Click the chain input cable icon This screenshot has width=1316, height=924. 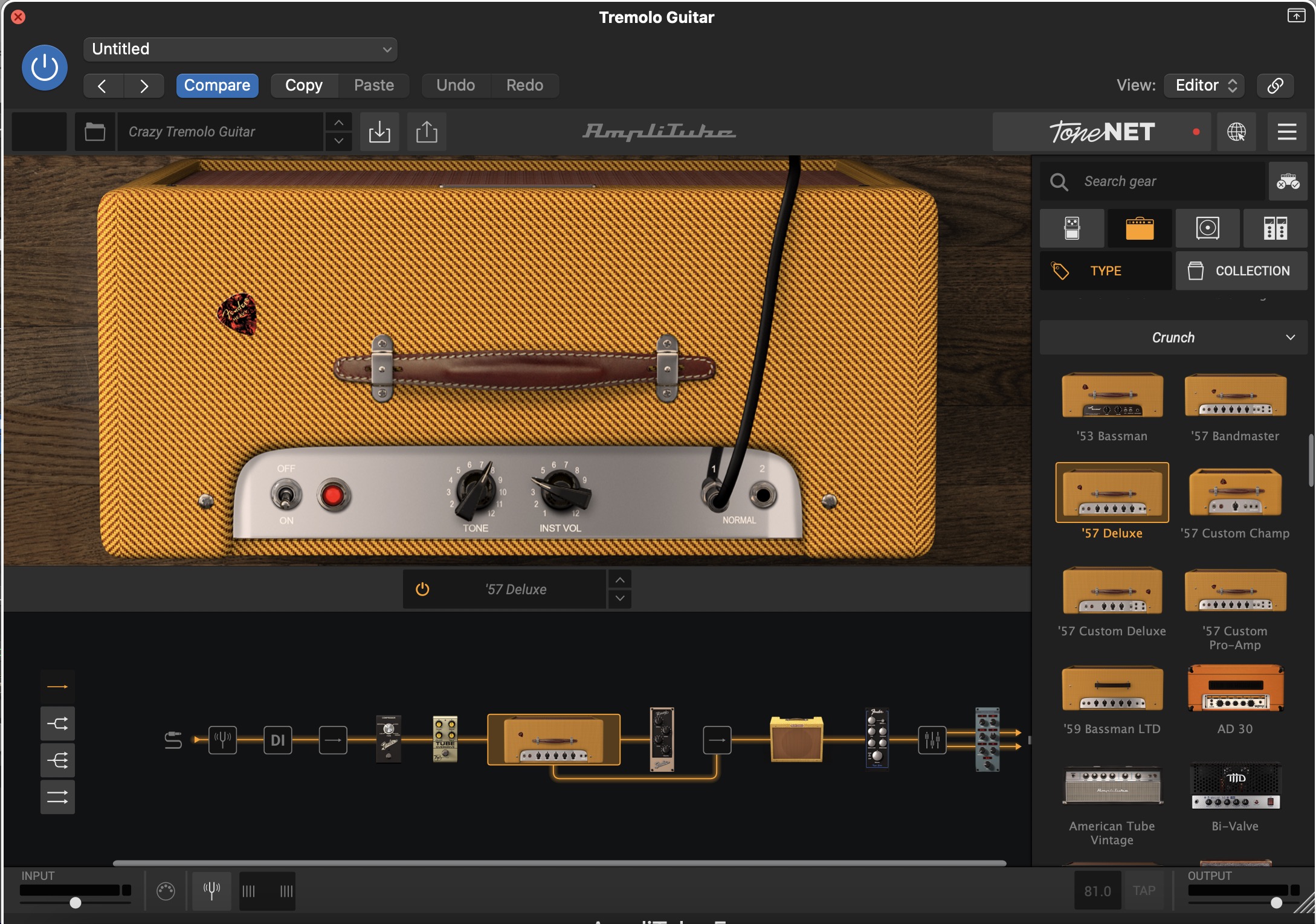[173, 740]
